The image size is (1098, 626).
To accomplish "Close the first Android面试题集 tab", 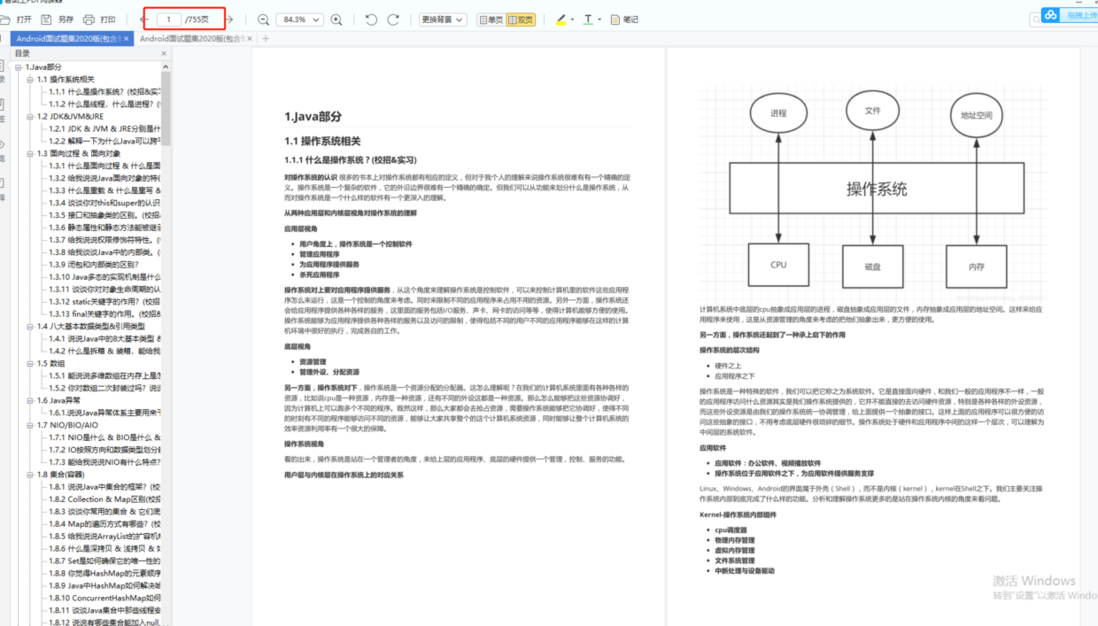I will click(126, 39).
